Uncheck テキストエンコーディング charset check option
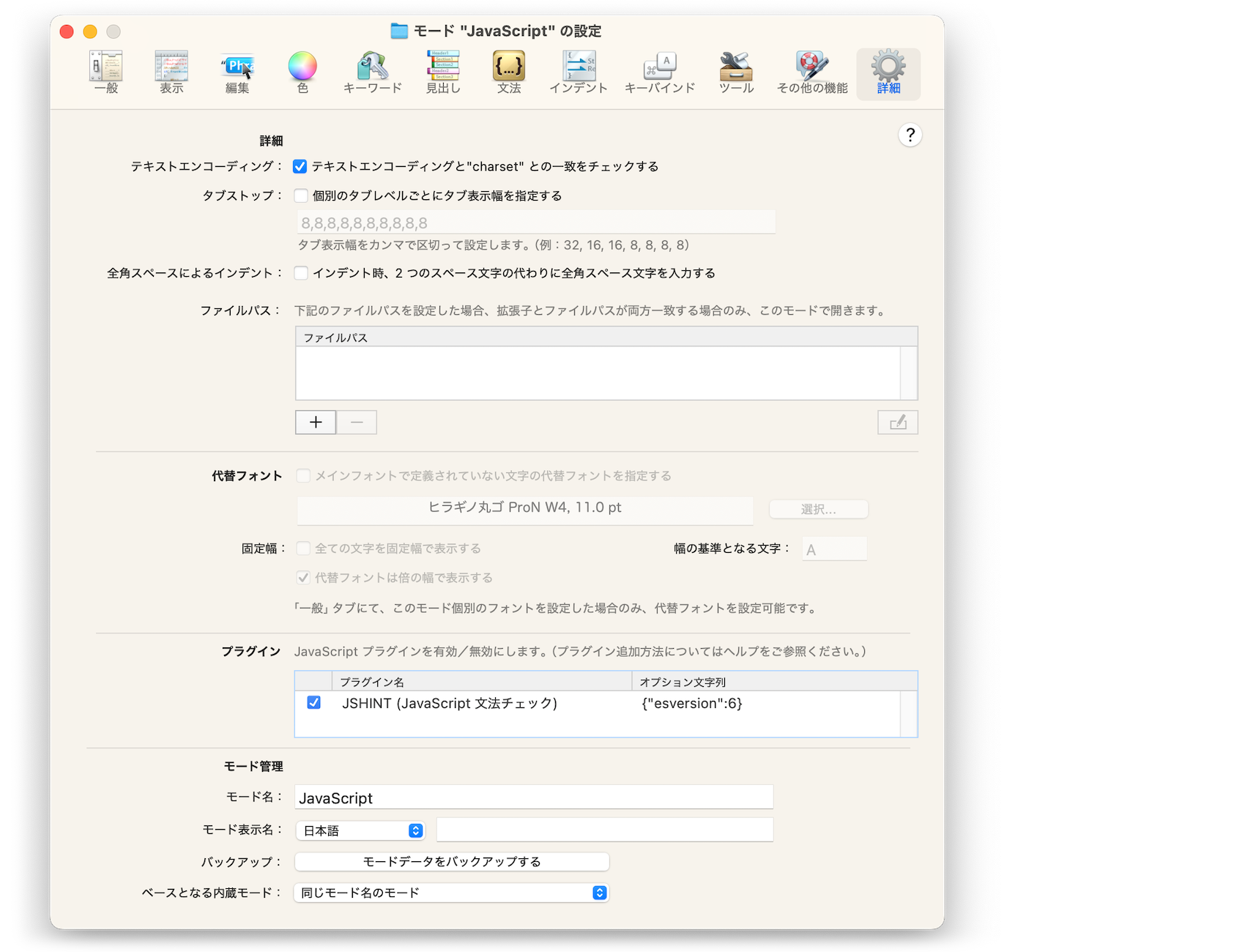The width and height of the screenshot is (1245, 952). click(300, 167)
